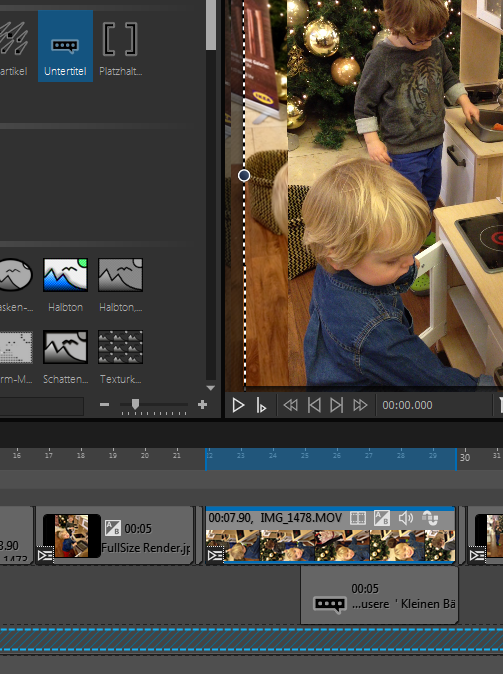Jump to the next item
This screenshot has height=674, width=503.
(336, 405)
